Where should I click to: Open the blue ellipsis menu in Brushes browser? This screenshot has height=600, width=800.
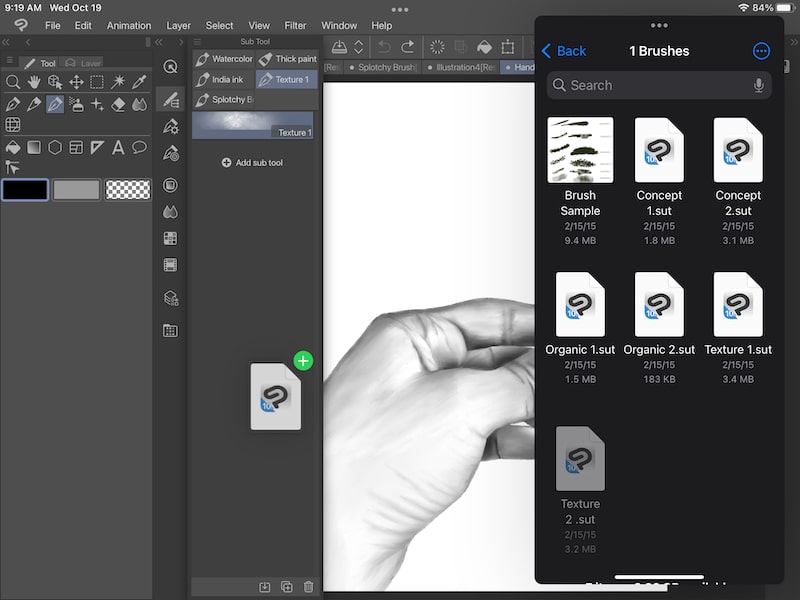(x=761, y=50)
